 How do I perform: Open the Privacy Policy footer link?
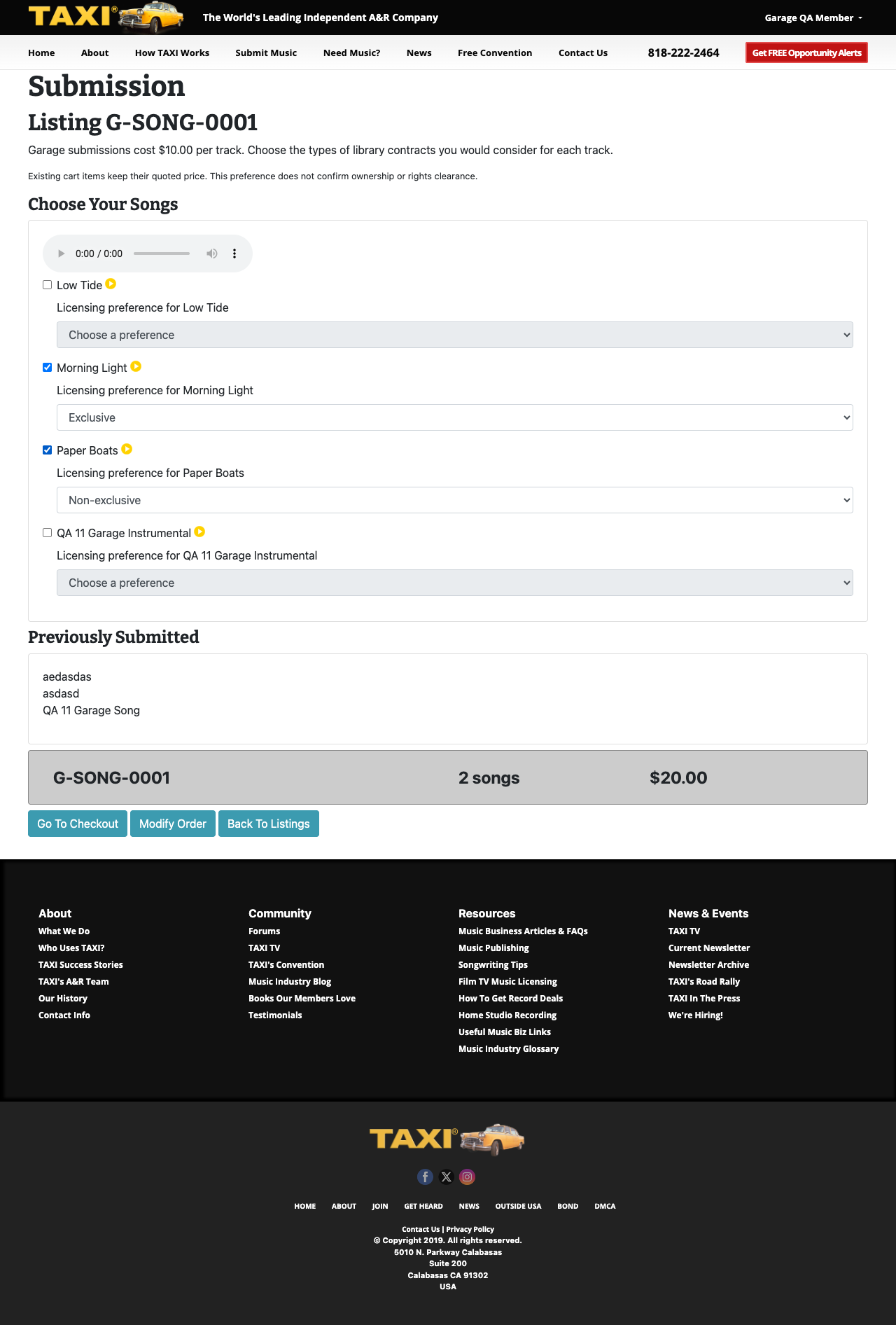coord(470,1229)
